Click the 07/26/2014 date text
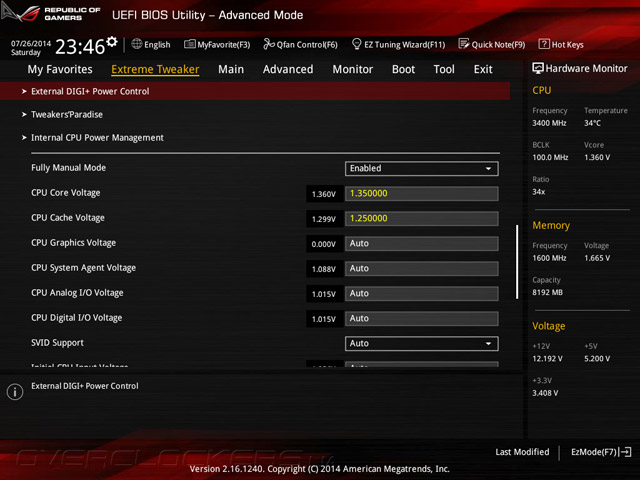 tap(31, 43)
